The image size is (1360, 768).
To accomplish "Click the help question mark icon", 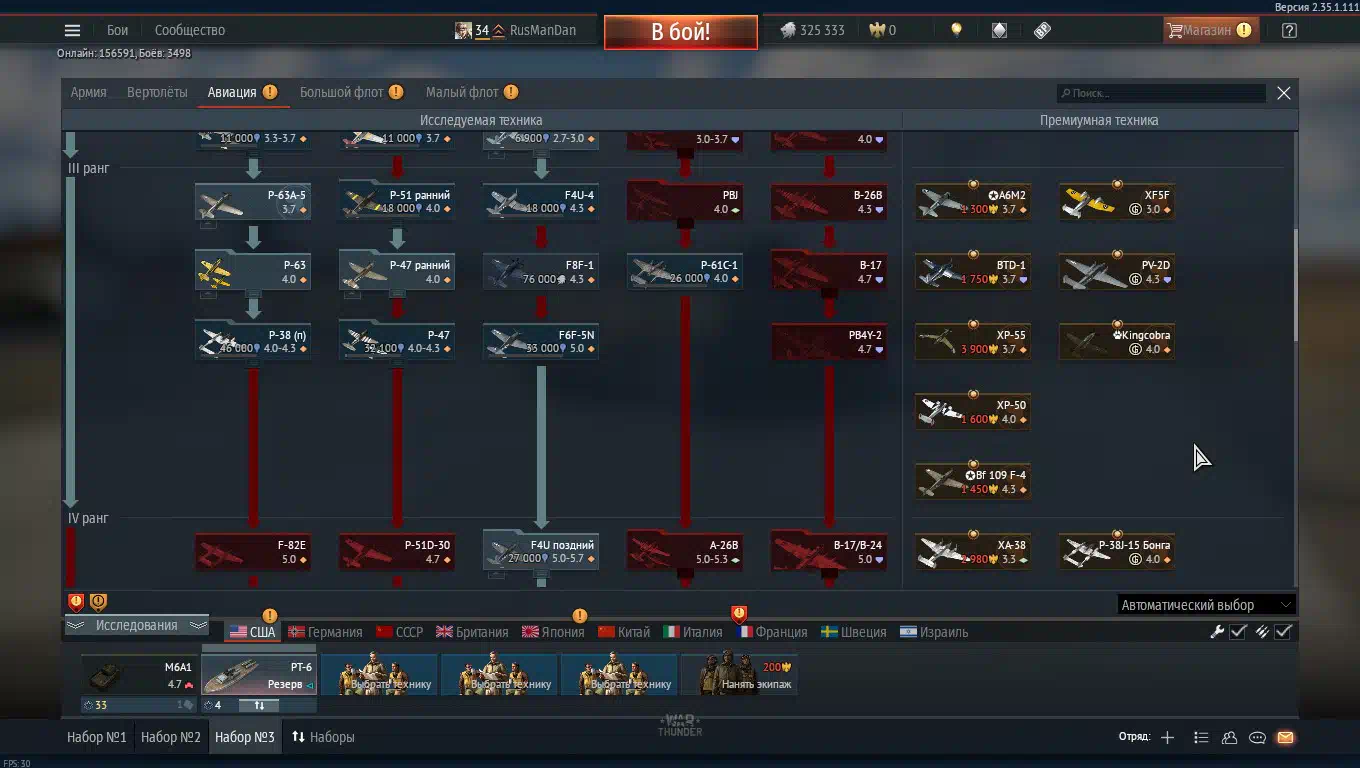I will [x=1289, y=30].
